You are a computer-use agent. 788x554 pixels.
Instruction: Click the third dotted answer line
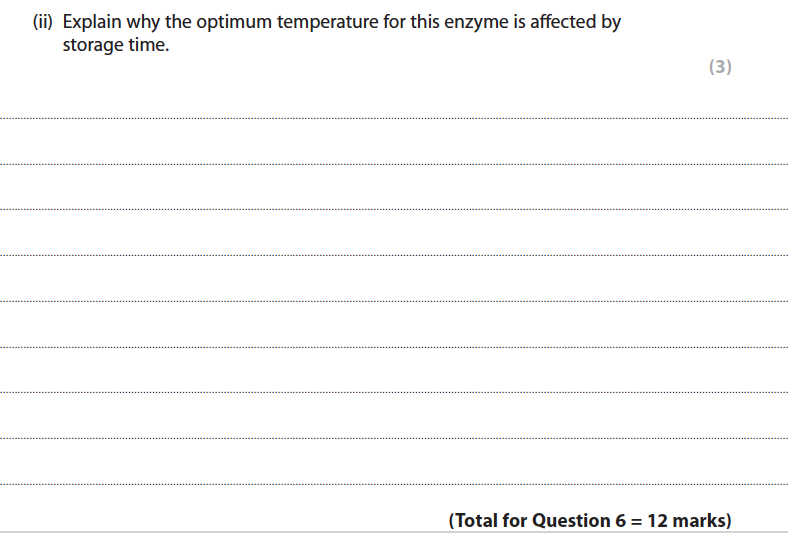pos(394,210)
